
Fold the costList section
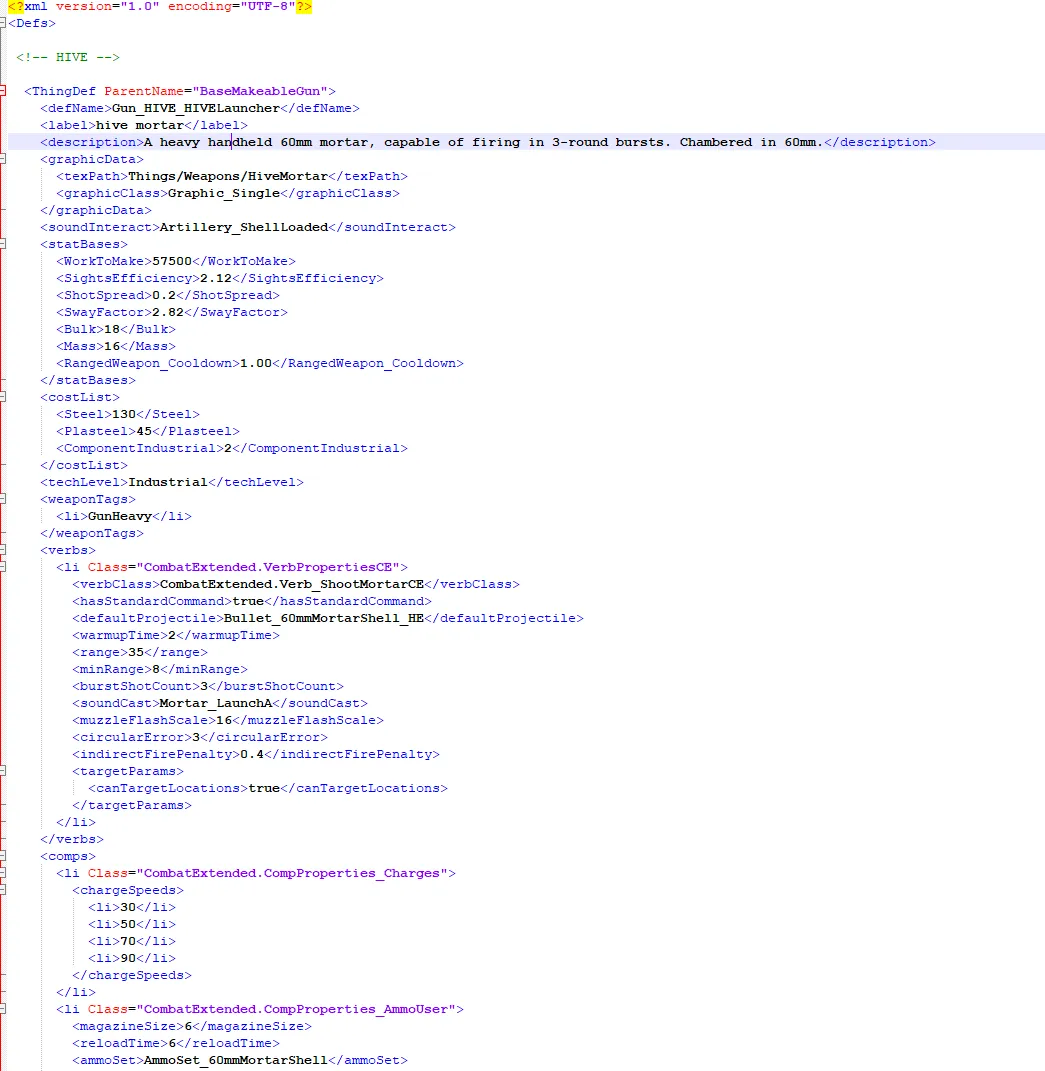(4, 397)
